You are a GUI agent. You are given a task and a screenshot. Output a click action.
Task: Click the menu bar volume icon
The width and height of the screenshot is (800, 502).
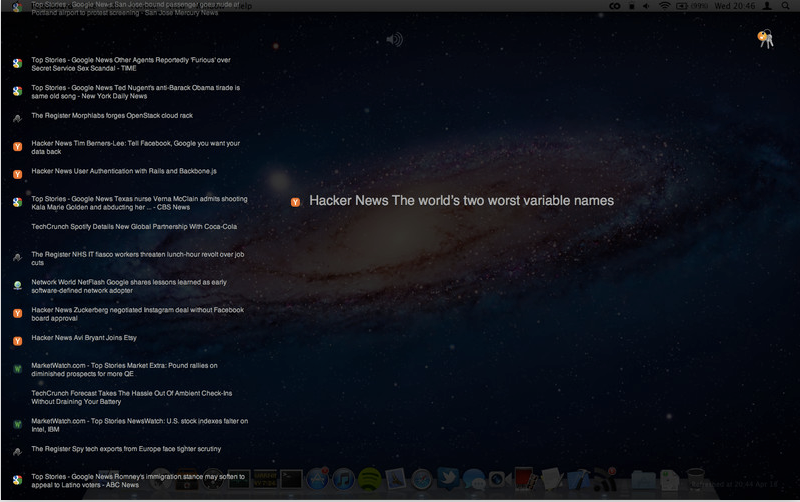646,6
